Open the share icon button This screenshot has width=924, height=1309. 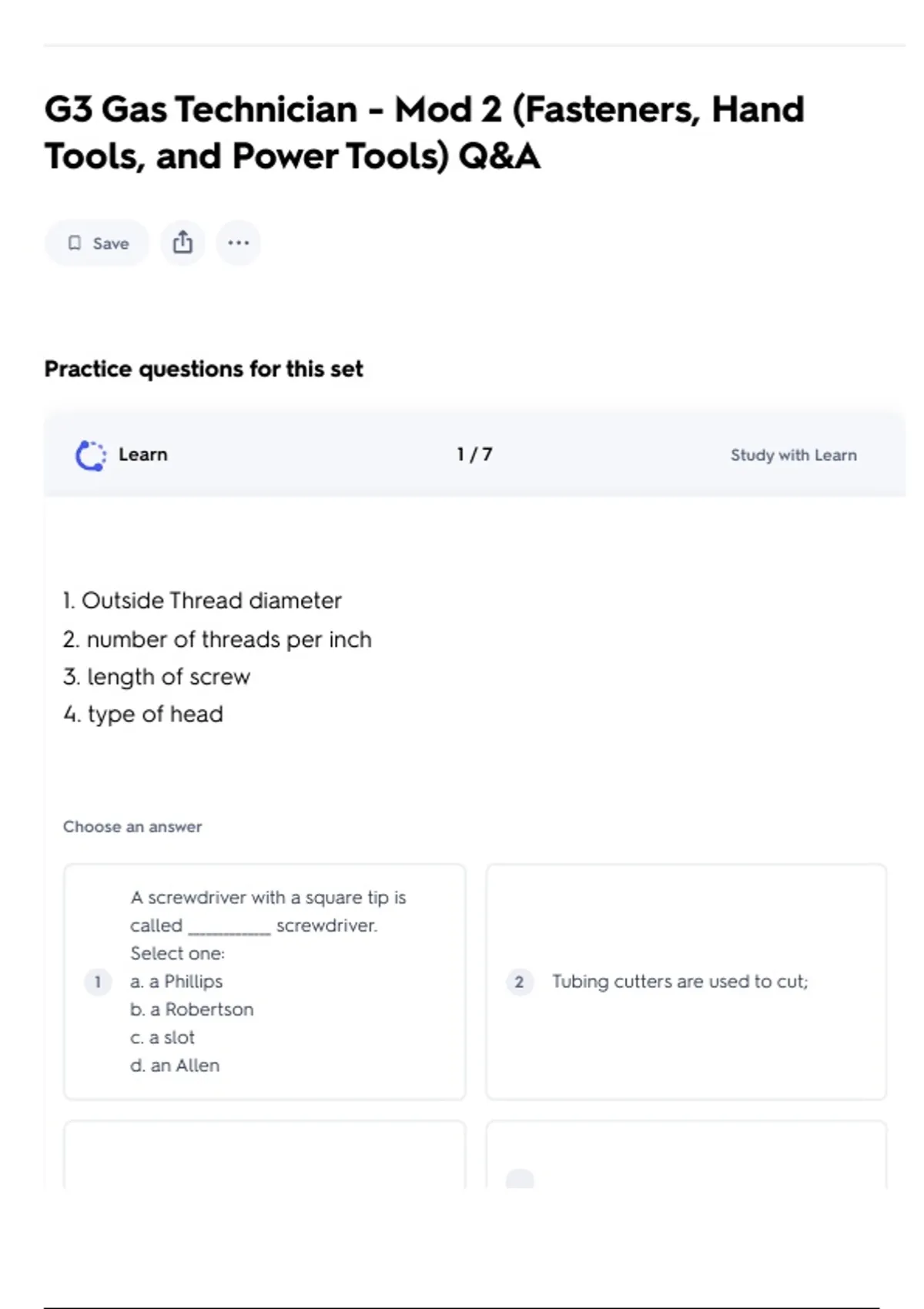coord(182,243)
